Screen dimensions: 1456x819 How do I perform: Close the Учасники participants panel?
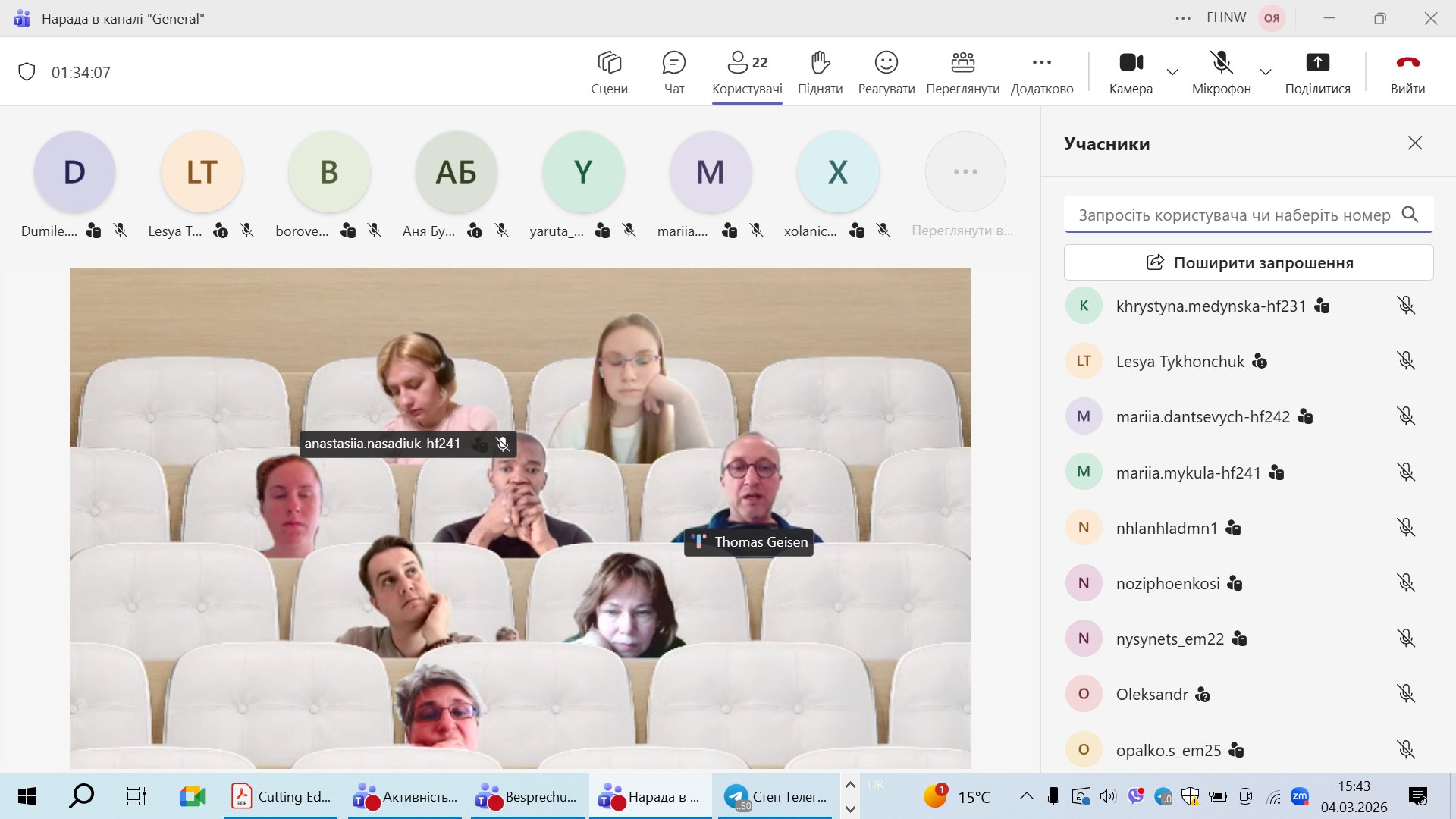(1414, 143)
